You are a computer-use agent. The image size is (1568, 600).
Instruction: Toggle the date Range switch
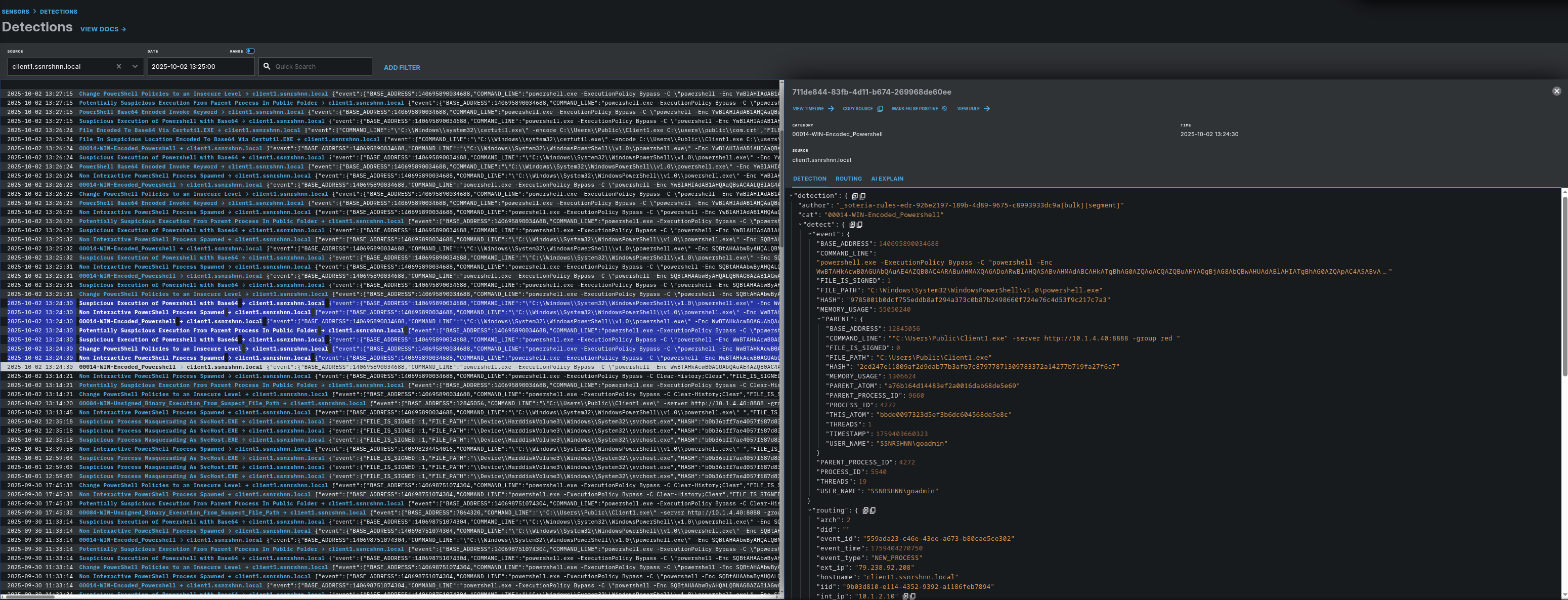(250, 51)
